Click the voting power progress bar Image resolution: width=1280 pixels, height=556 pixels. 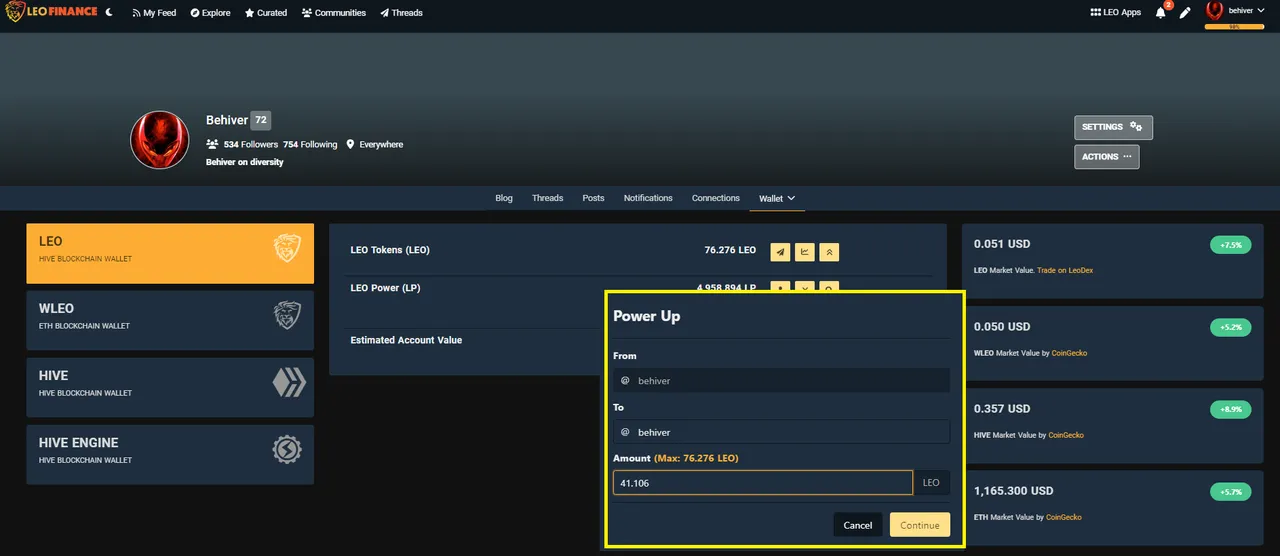pos(1234,27)
